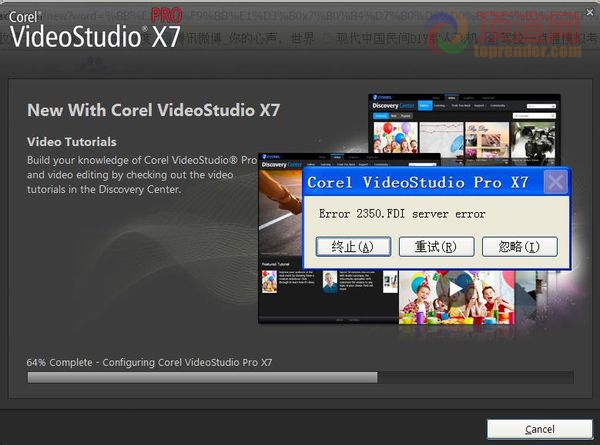Click the 重试(R) retry button
Screen dimensions: 600x445
(x=436, y=246)
